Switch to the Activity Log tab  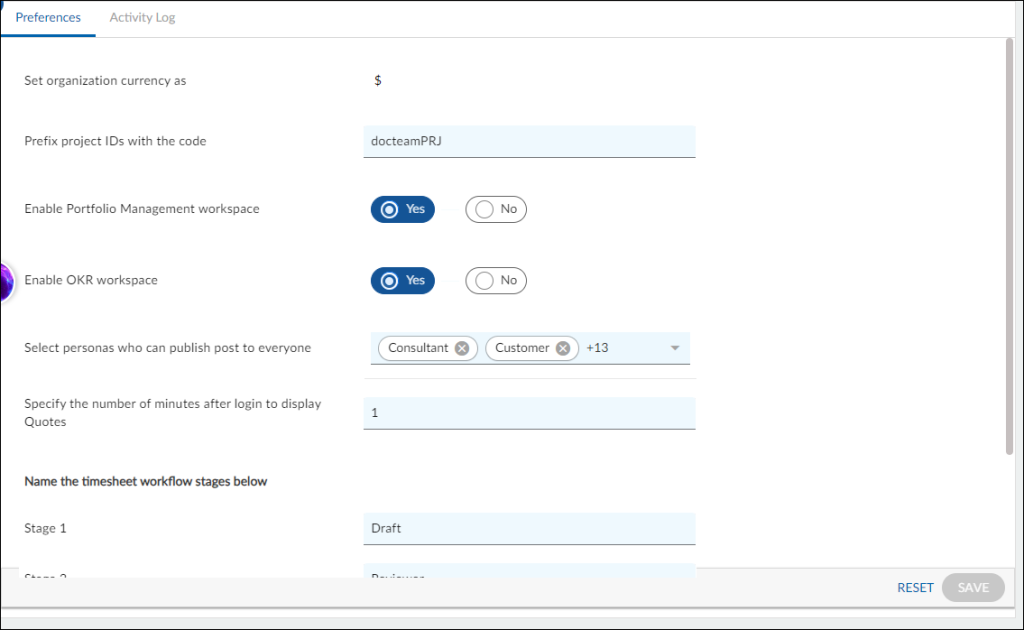141,17
